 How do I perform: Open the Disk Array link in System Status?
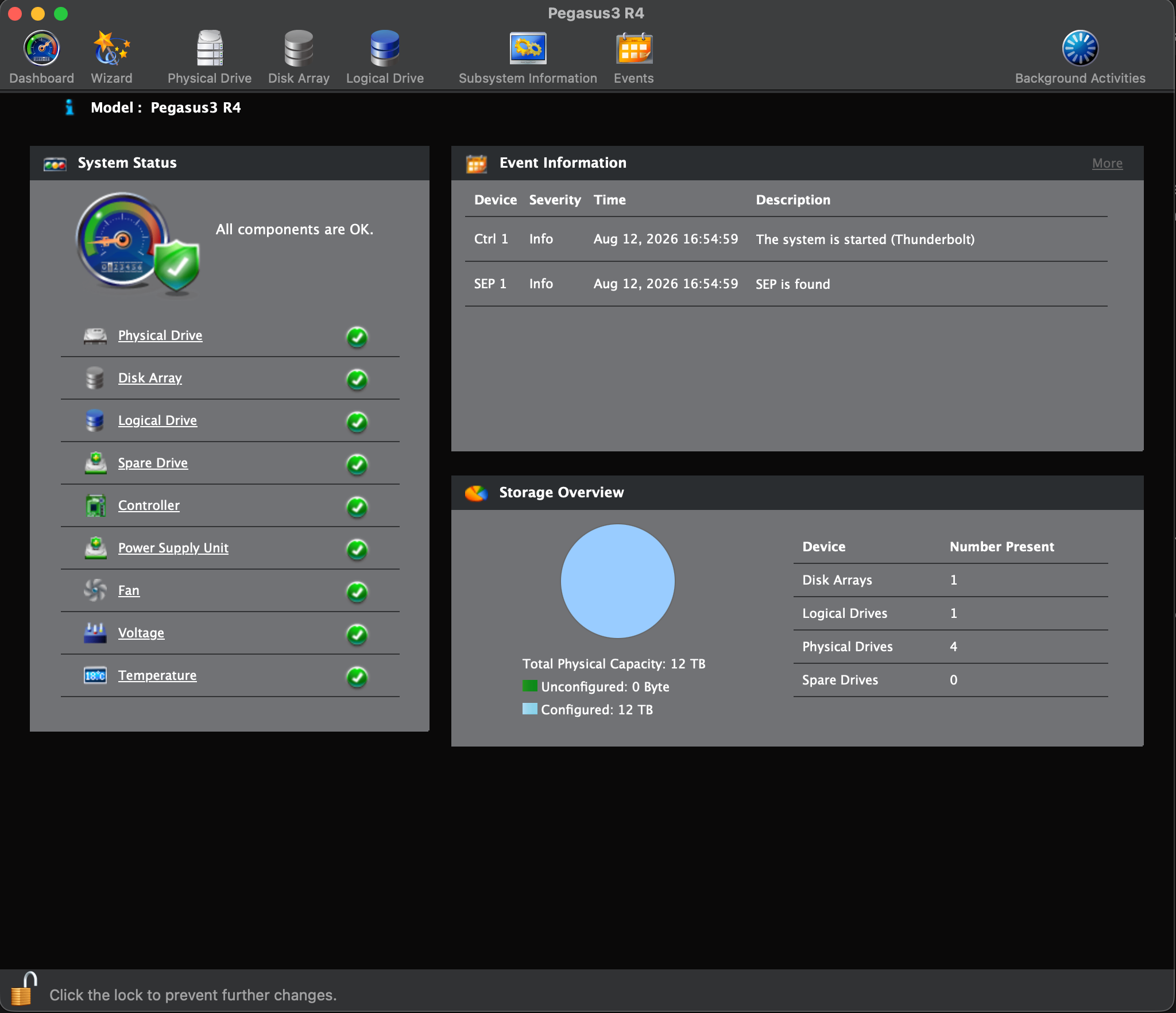point(150,378)
